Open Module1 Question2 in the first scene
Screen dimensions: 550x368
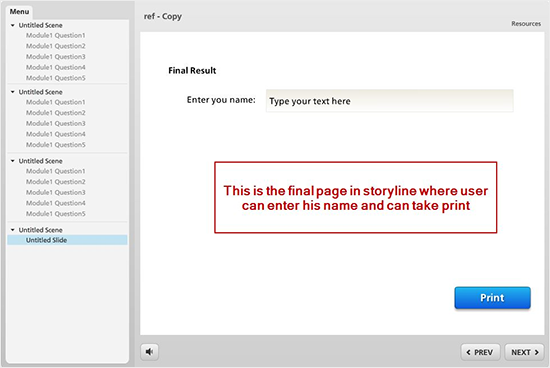55,46
